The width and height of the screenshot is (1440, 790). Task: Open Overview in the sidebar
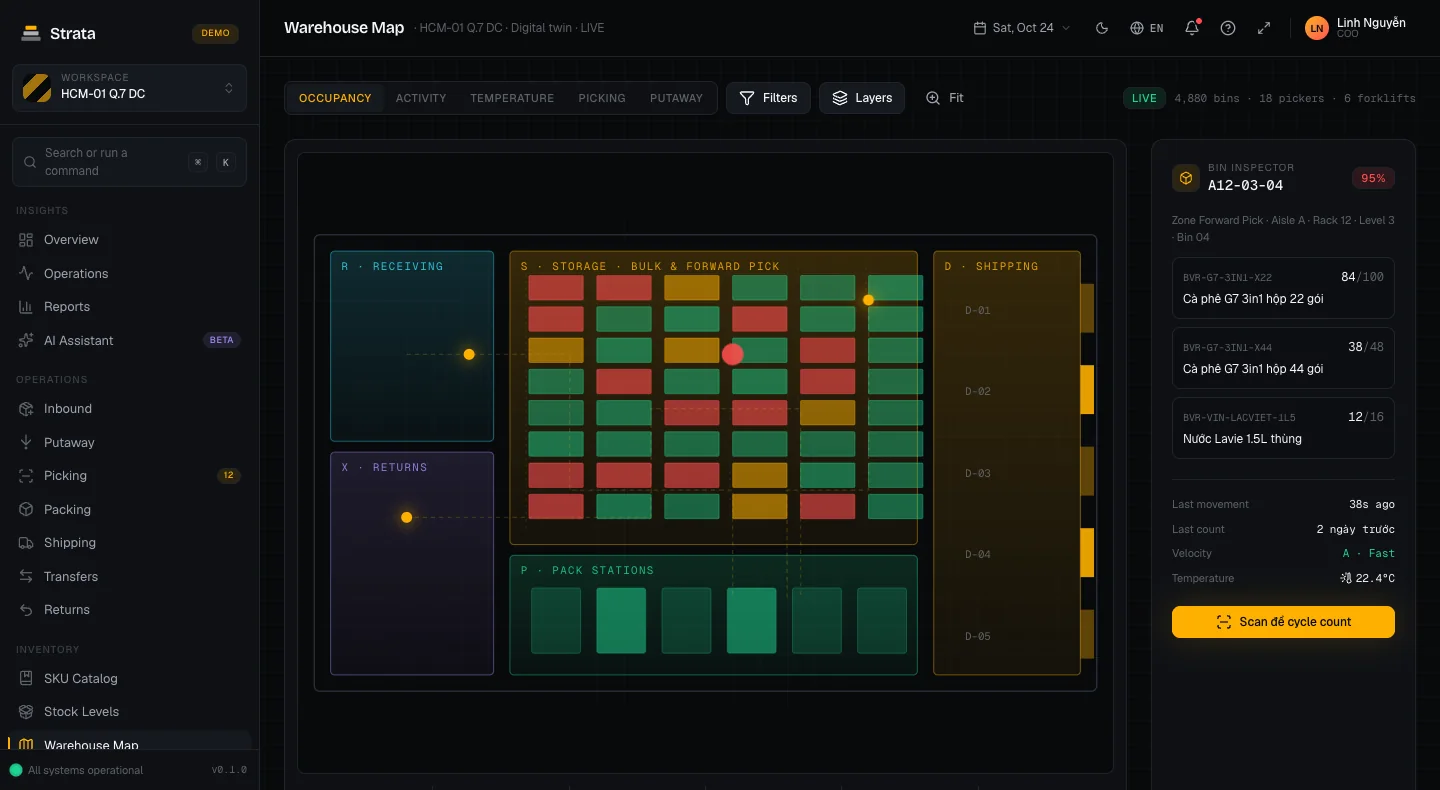130,240
